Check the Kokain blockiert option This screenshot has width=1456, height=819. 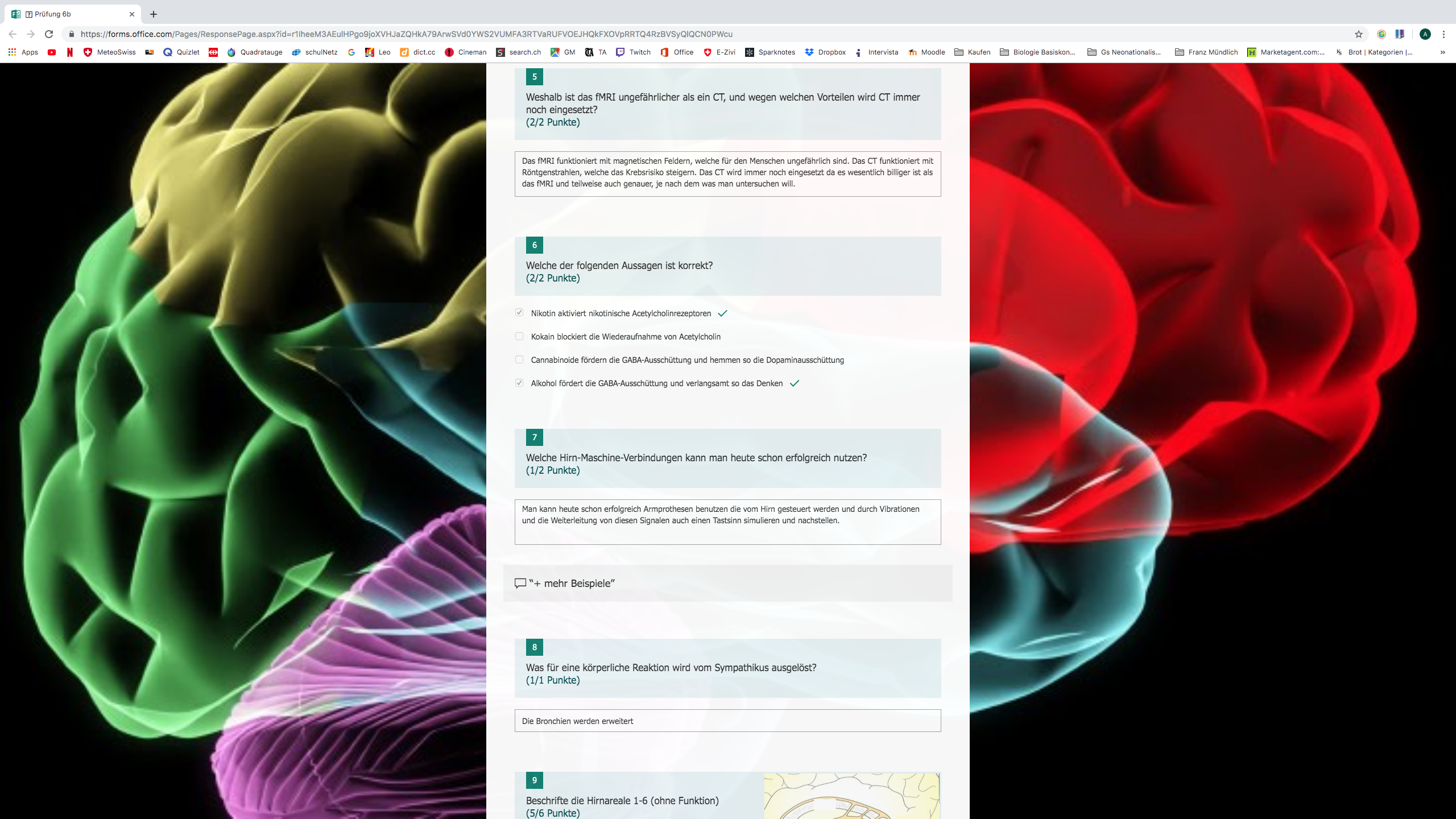point(519,336)
